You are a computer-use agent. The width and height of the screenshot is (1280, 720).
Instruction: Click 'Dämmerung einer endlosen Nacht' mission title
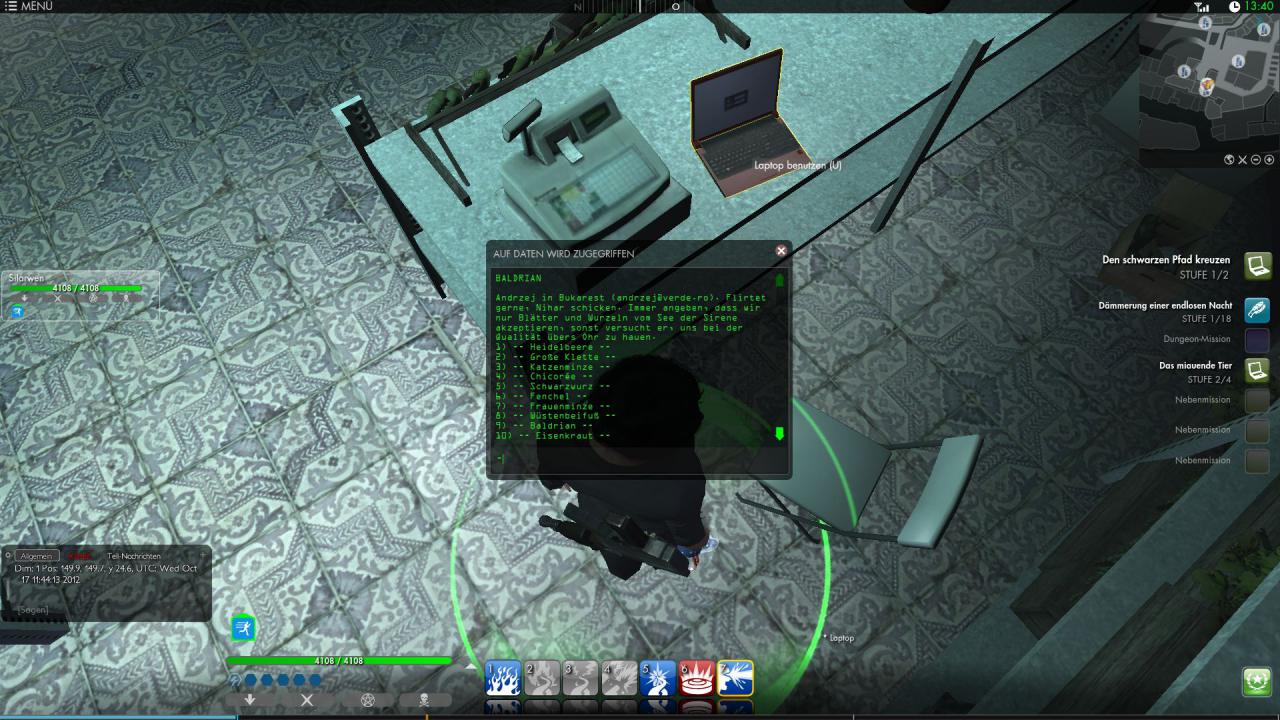point(1165,305)
